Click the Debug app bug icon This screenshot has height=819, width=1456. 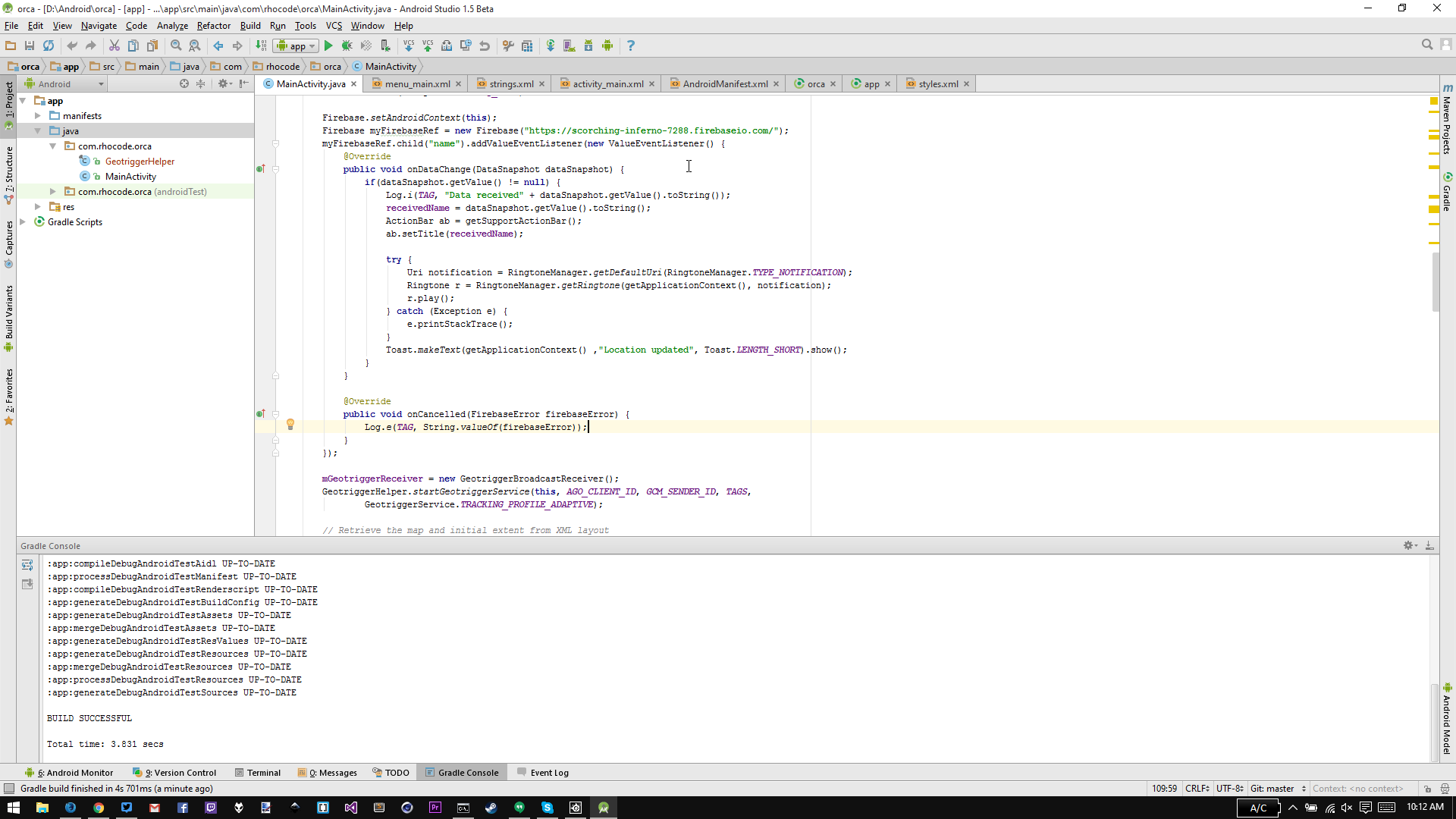click(347, 46)
